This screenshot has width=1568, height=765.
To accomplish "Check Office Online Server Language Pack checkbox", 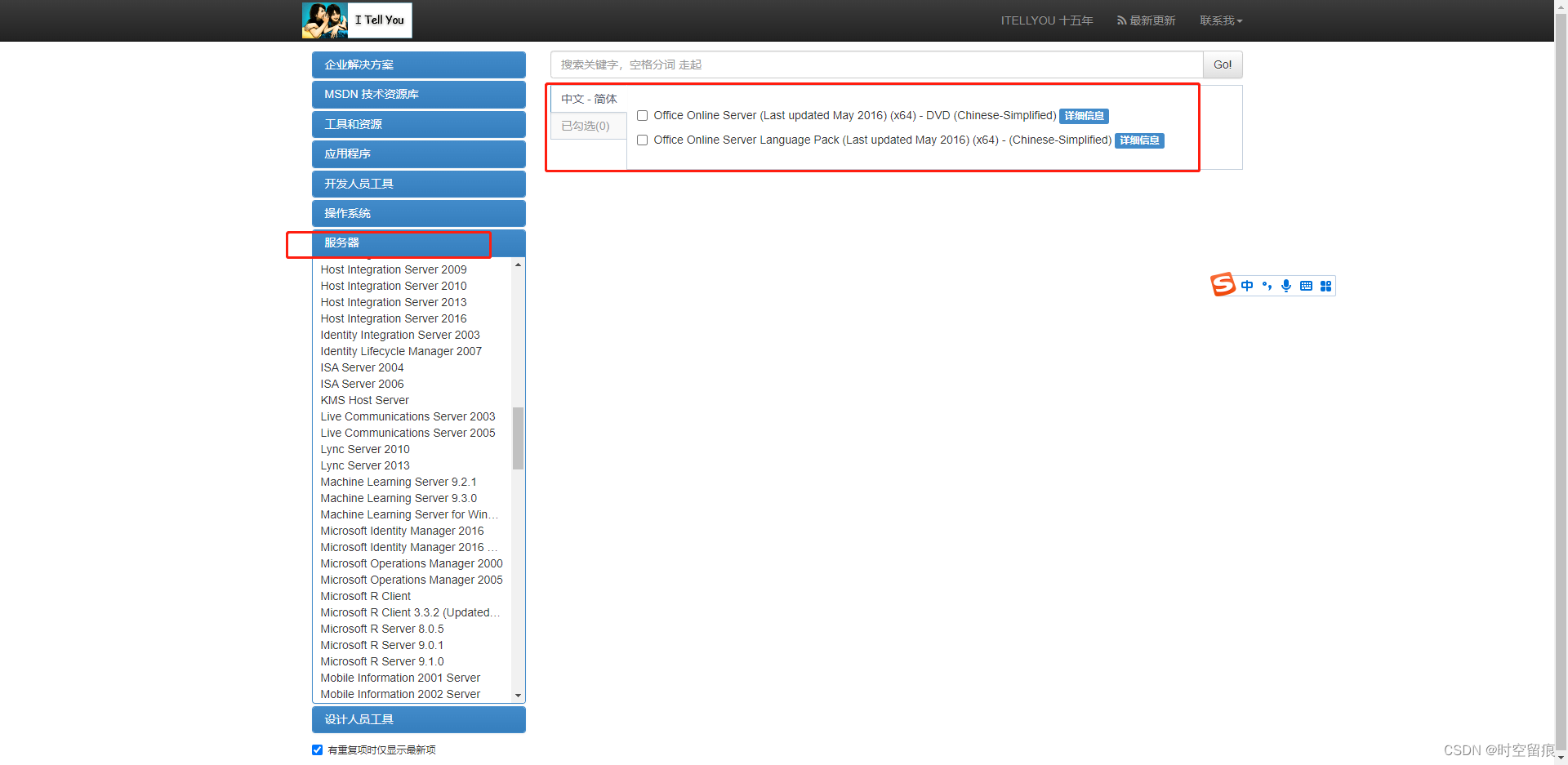I will (643, 140).
